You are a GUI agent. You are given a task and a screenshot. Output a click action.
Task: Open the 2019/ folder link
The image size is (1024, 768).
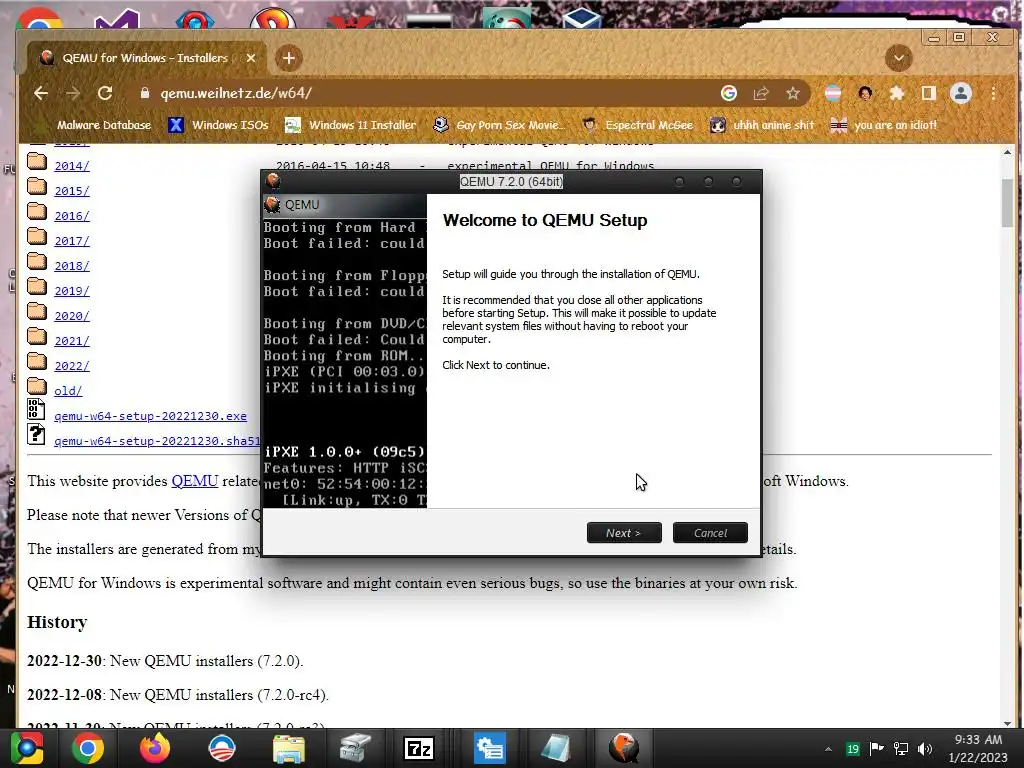[72, 291]
